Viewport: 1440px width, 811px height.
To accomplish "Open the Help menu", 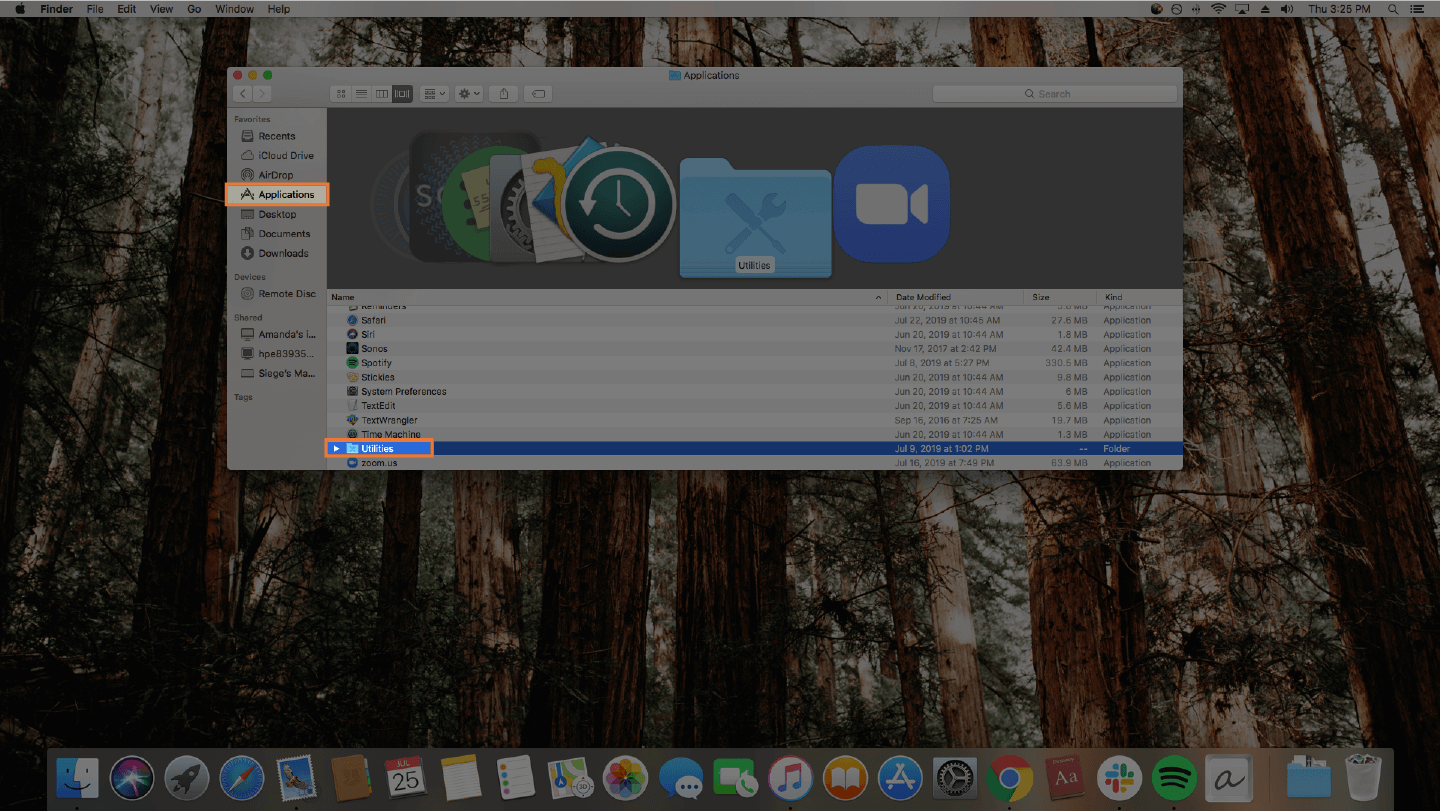I will 279,9.
